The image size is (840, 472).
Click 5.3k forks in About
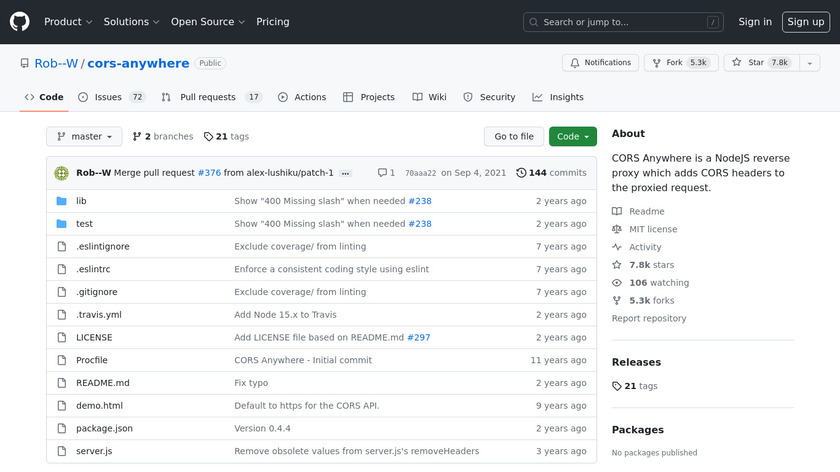(643, 301)
